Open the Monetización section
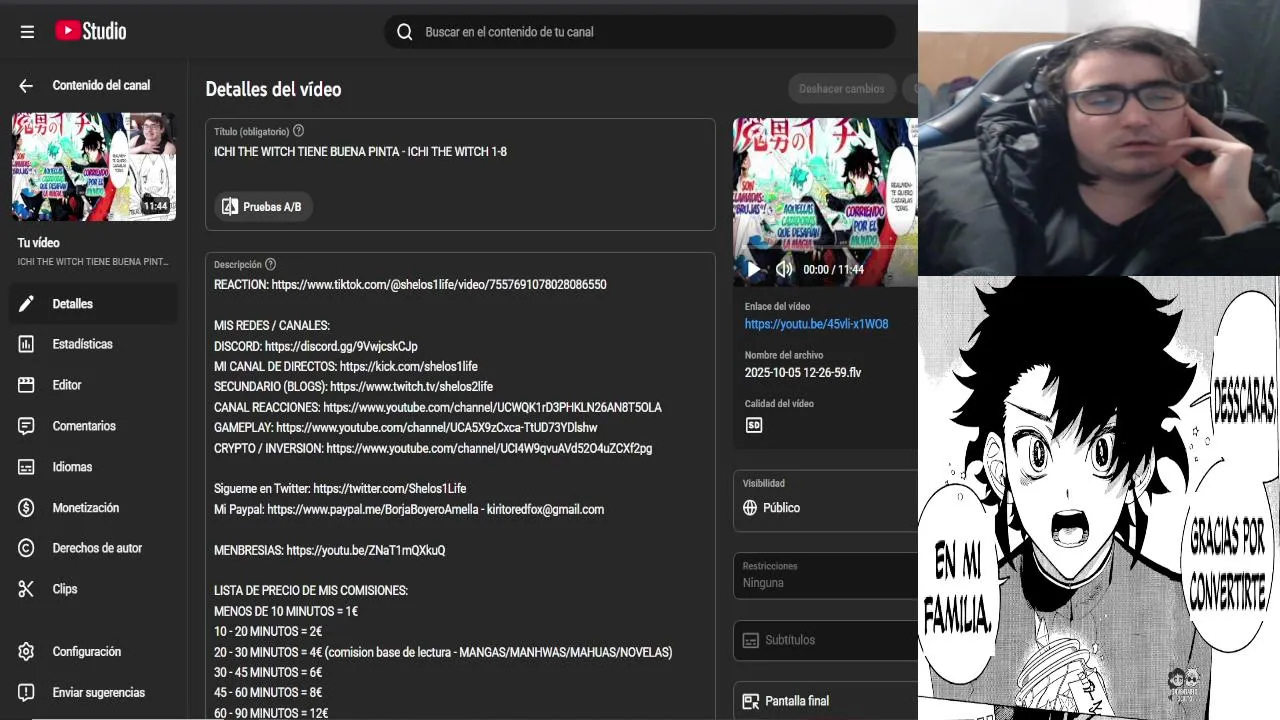This screenshot has width=1280, height=720. click(94, 508)
